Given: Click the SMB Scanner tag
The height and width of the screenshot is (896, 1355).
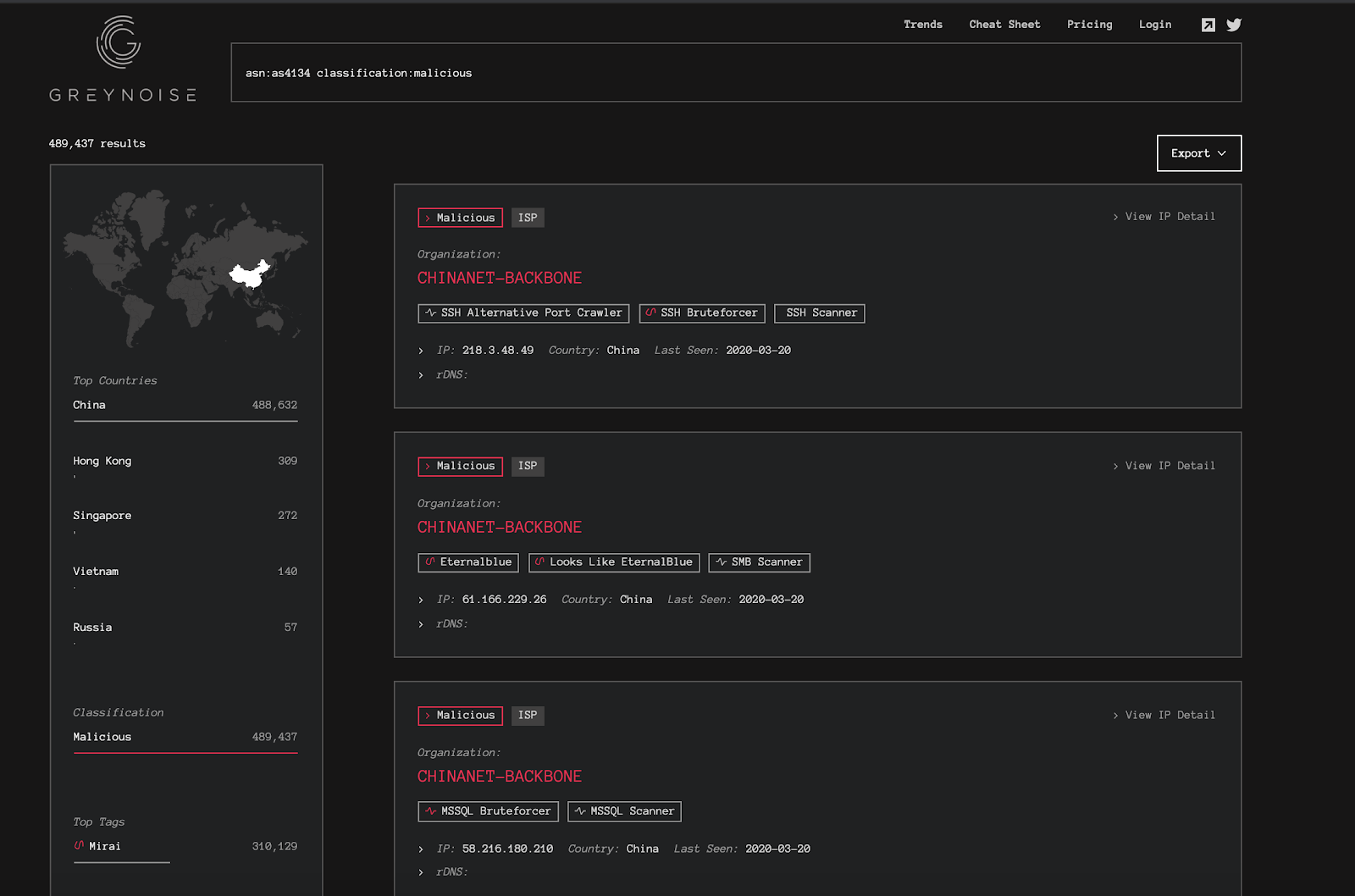Looking at the screenshot, I should tap(760, 562).
